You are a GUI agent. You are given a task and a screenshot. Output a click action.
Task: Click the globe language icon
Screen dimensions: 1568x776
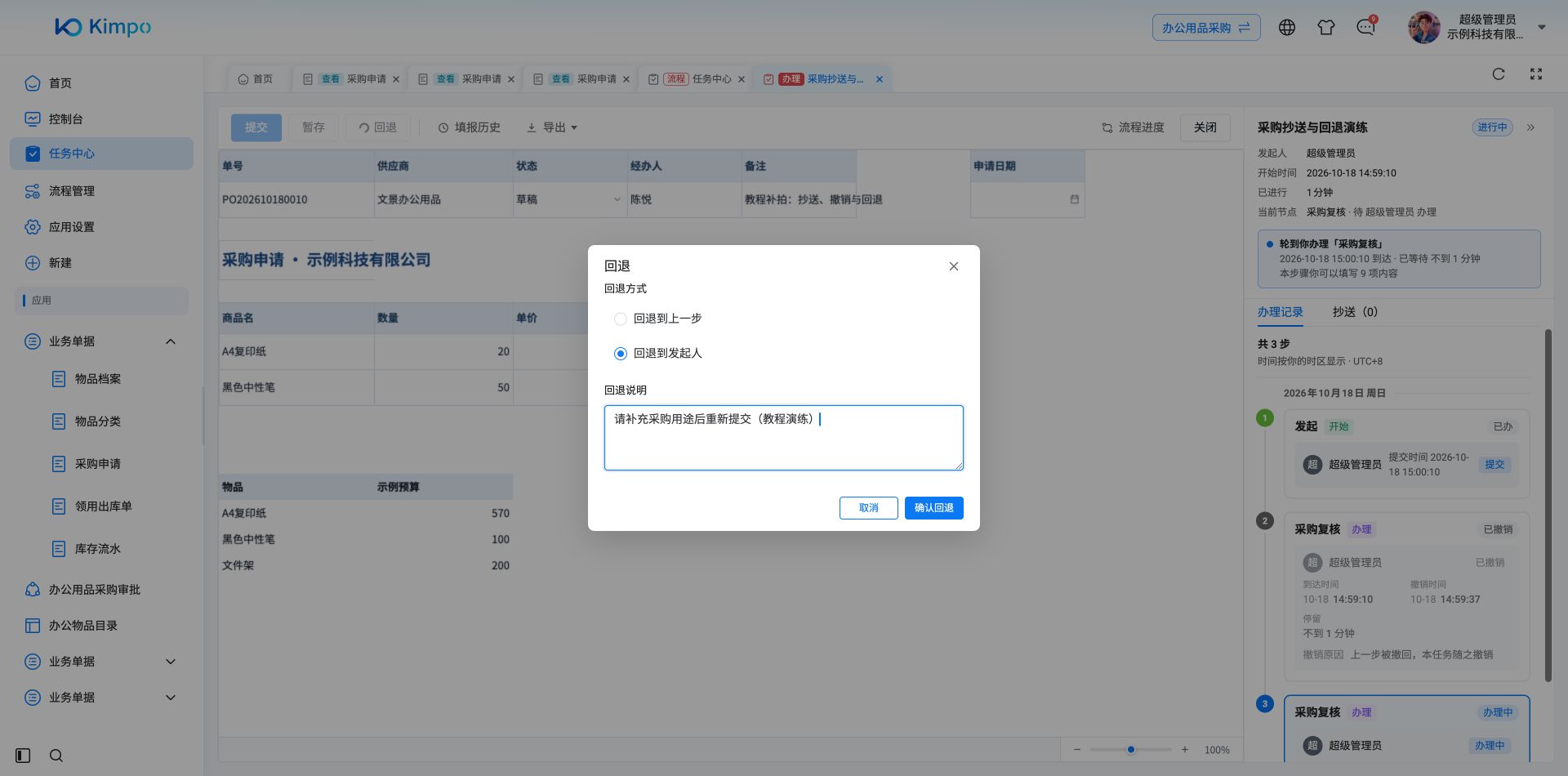pyautogui.click(x=1287, y=28)
